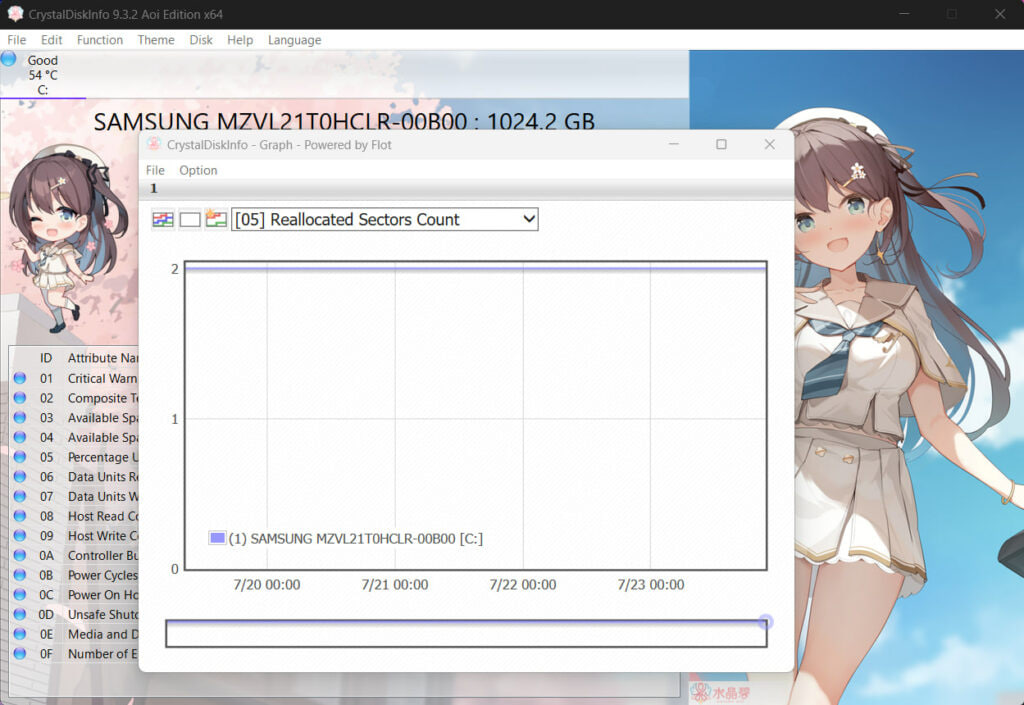Close the Graph - Powered by Flot window
The image size is (1024, 705).
769,144
